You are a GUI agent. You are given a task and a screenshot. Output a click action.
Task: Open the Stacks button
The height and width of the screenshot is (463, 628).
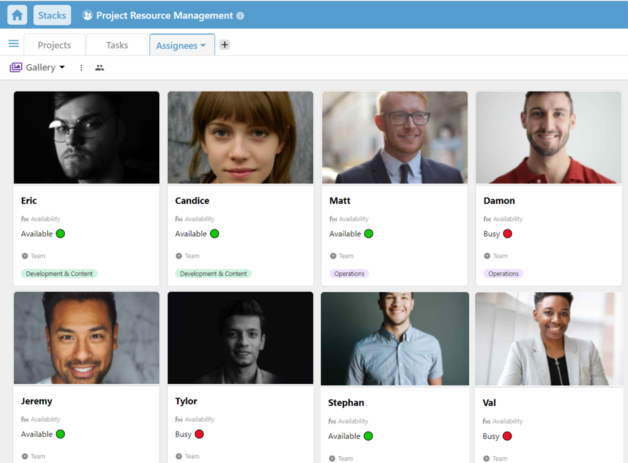pyautogui.click(x=52, y=15)
